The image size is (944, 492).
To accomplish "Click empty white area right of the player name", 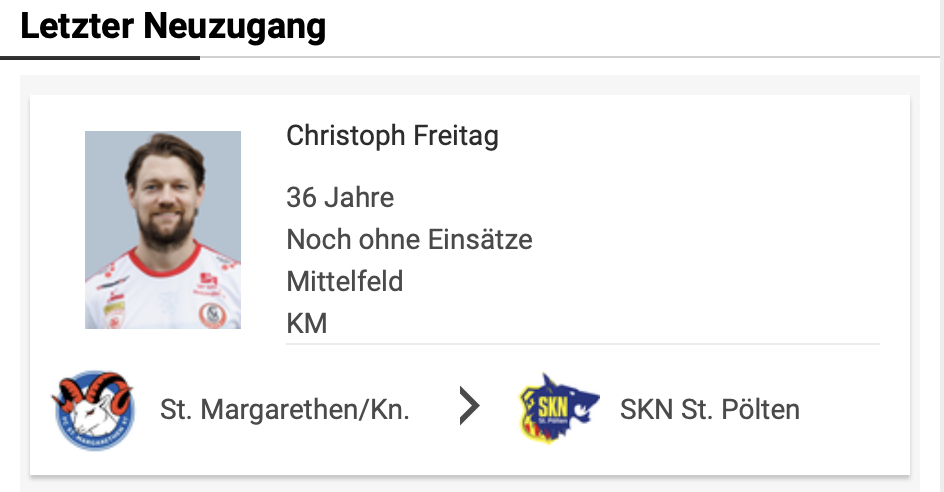I will 700,135.
